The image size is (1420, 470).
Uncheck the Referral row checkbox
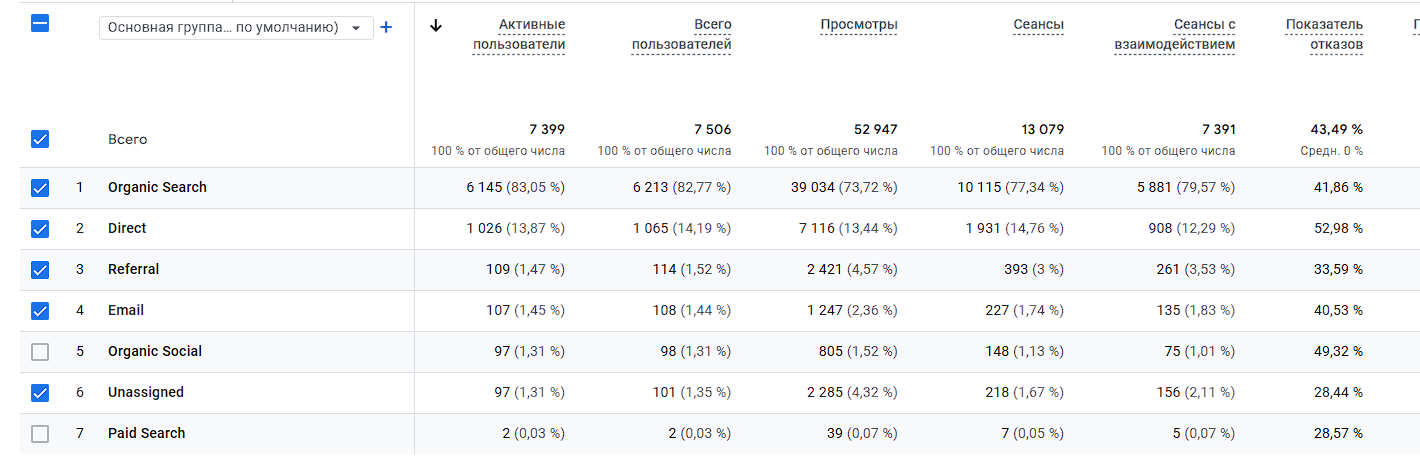pos(40,270)
